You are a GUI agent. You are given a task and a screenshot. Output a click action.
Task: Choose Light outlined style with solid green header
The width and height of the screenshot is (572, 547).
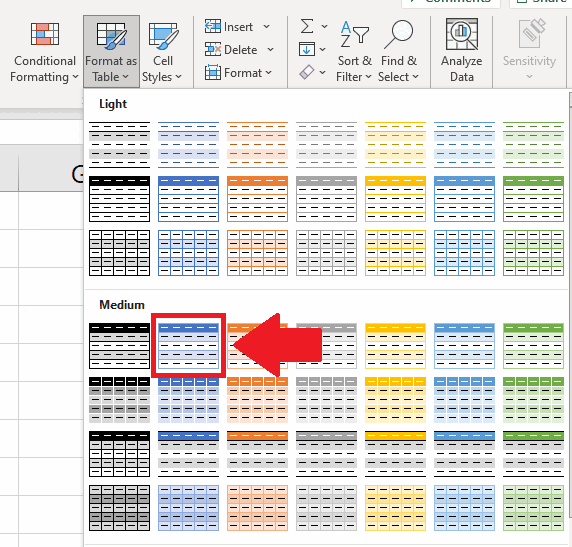click(x=533, y=199)
